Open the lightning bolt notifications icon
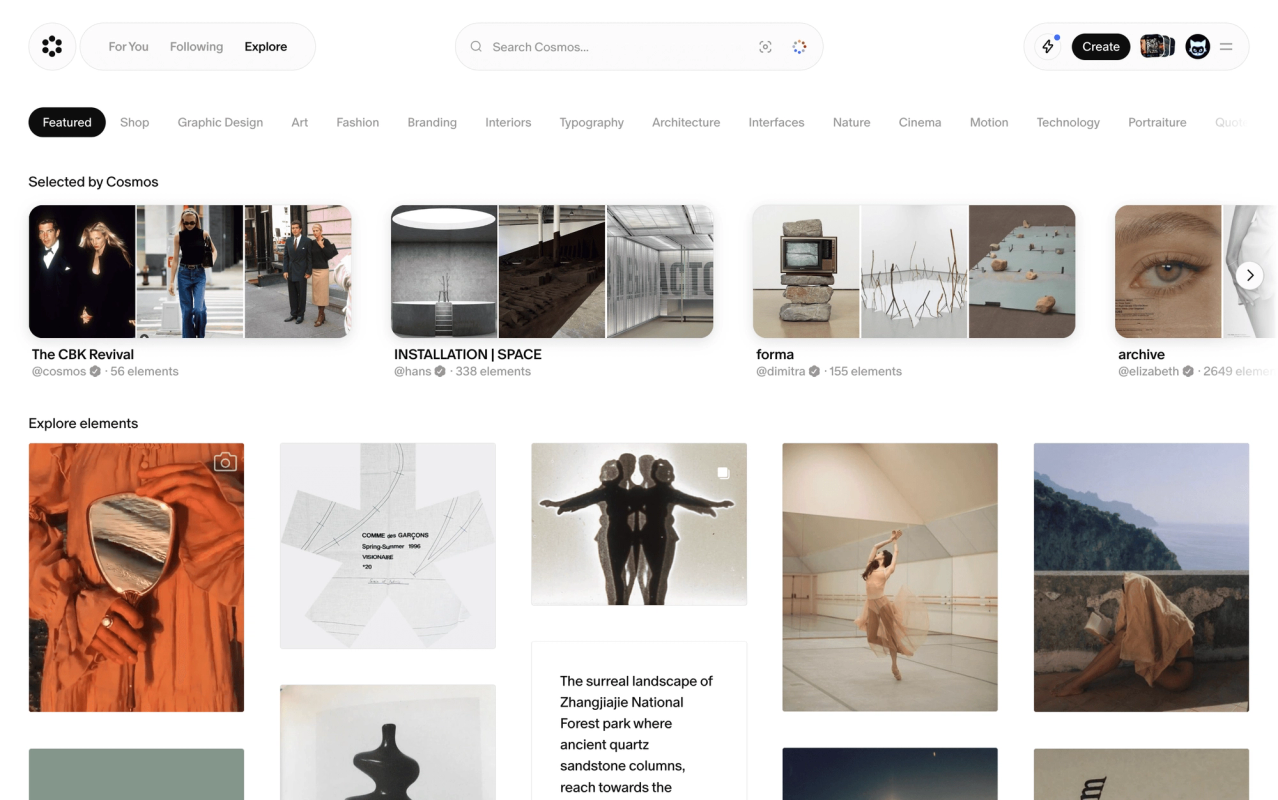The width and height of the screenshot is (1278, 800). (1048, 46)
